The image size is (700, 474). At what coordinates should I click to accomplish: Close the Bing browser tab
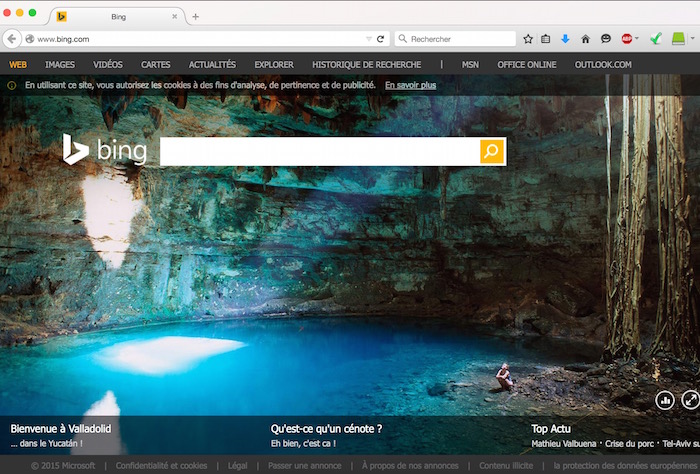pos(175,16)
